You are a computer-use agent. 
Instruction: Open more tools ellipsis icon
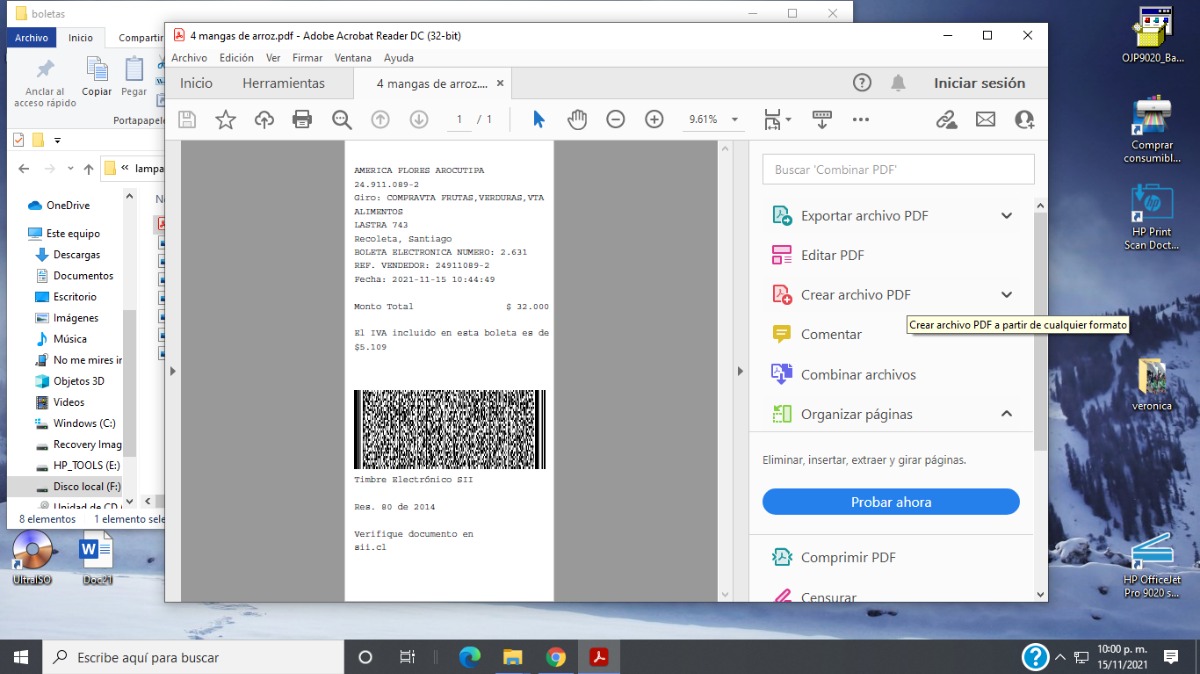tap(861, 120)
